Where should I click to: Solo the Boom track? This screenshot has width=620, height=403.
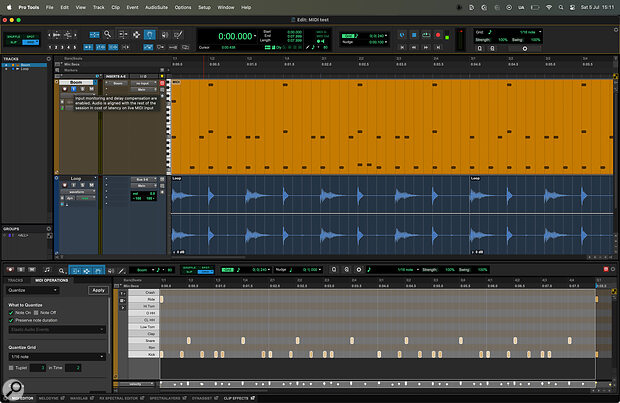coord(82,89)
